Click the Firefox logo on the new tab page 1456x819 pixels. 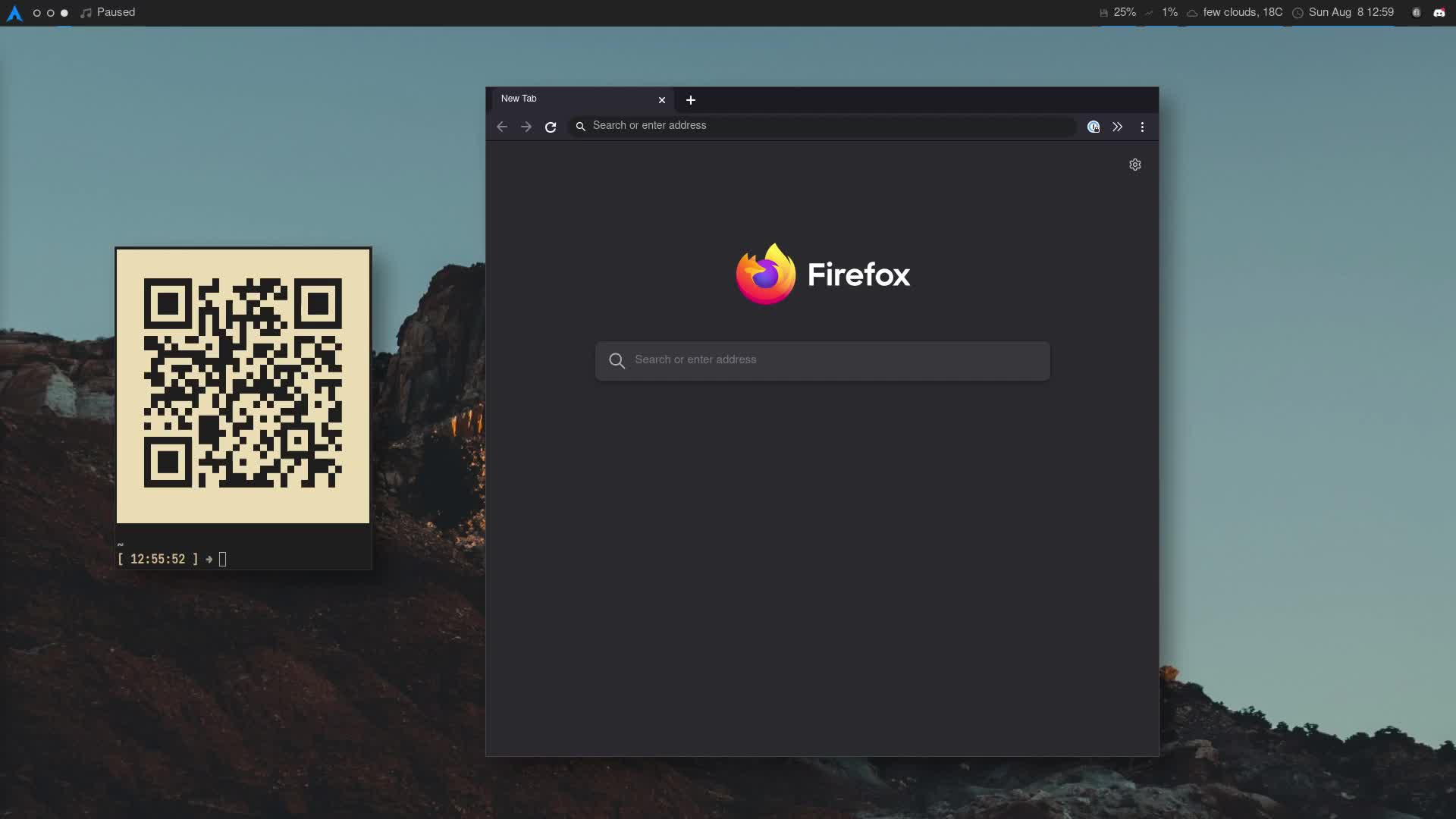pos(766,274)
